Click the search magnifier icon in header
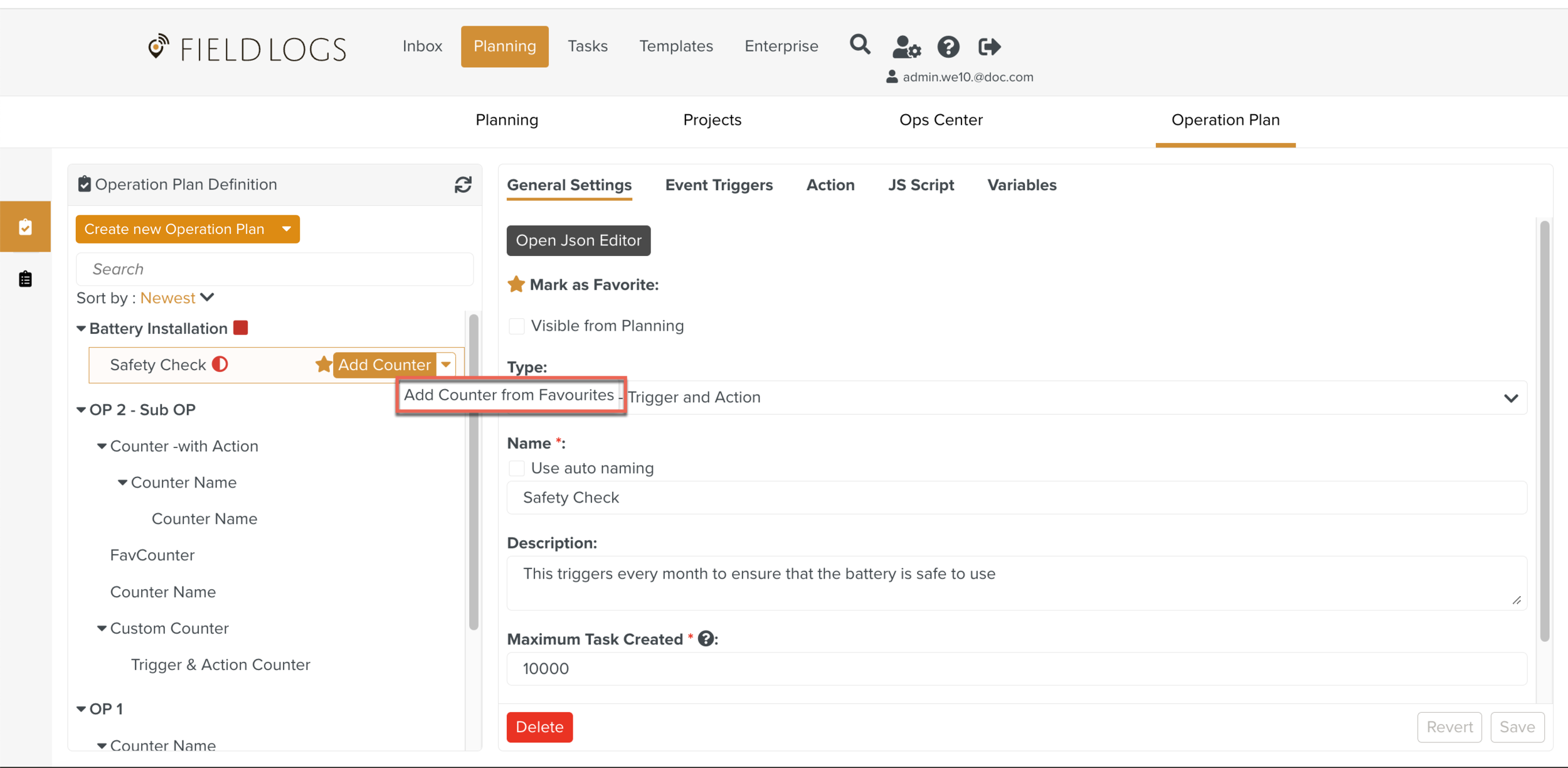 point(860,45)
